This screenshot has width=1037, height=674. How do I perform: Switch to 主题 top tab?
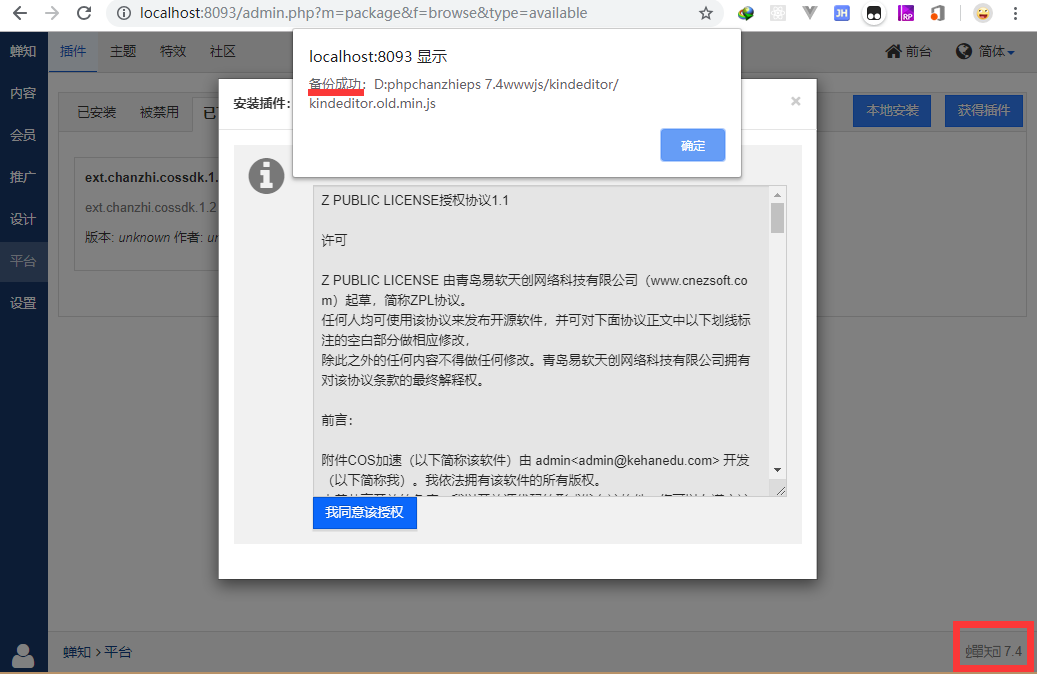click(123, 52)
